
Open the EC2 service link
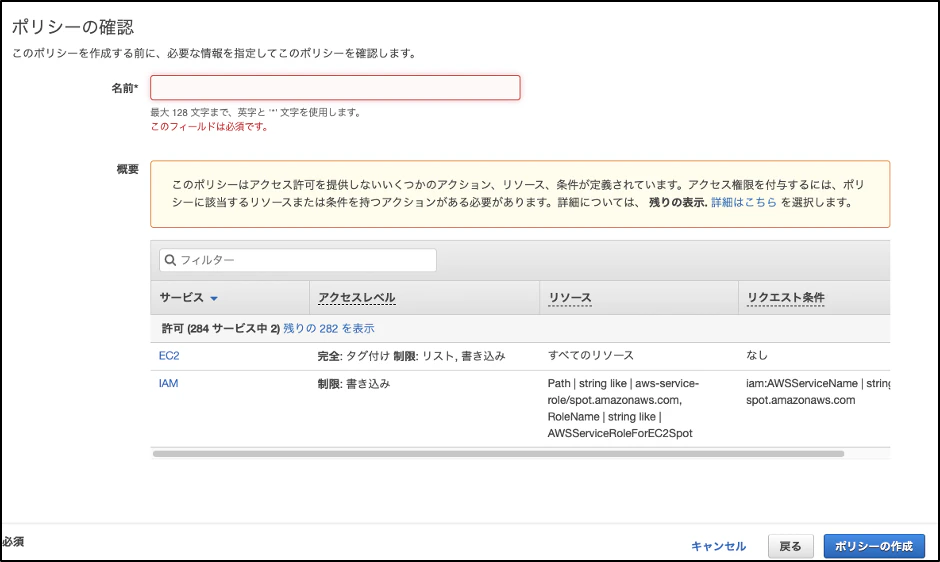(169, 356)
